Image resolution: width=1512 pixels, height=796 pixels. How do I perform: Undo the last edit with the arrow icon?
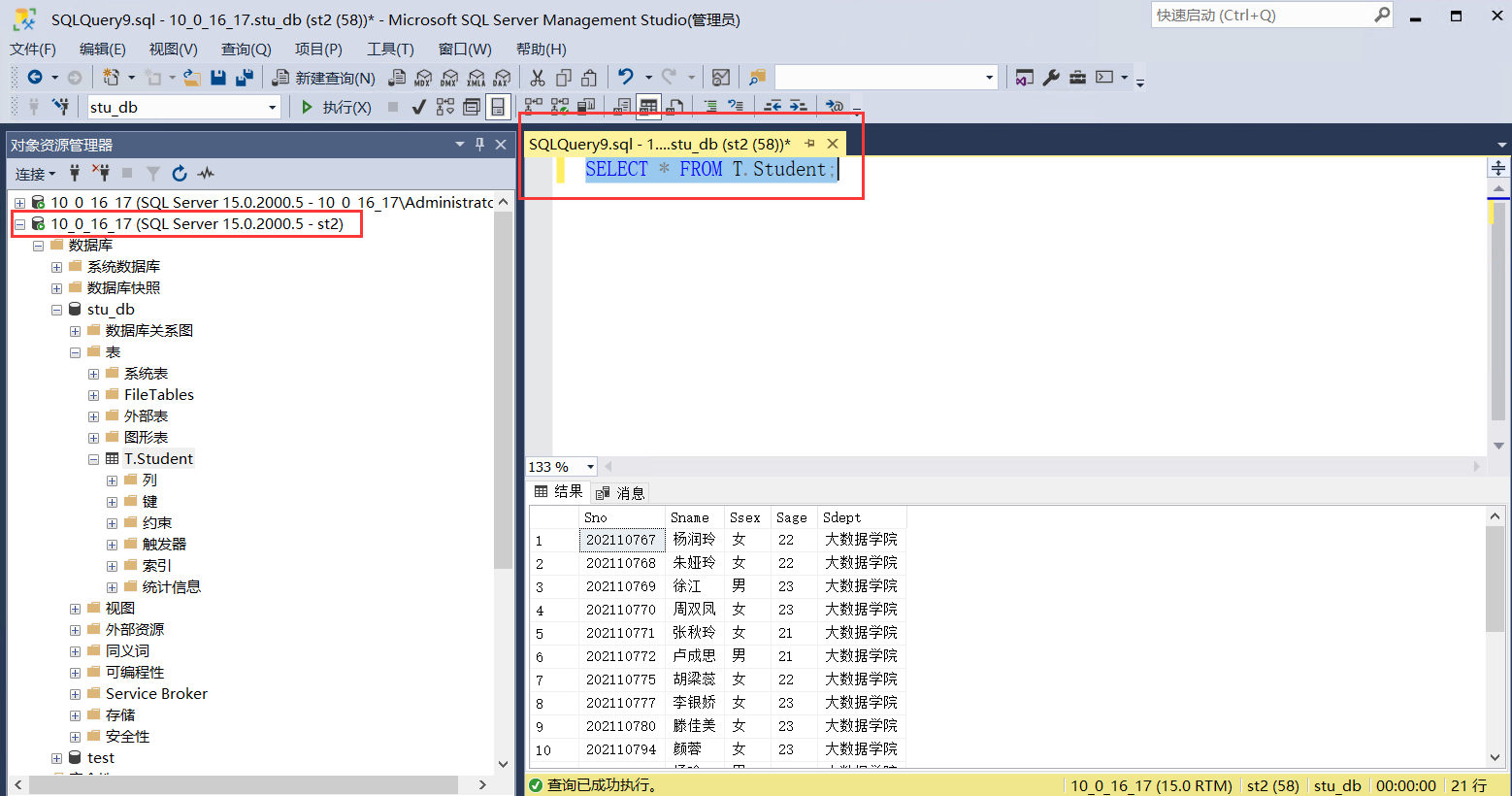626,78
